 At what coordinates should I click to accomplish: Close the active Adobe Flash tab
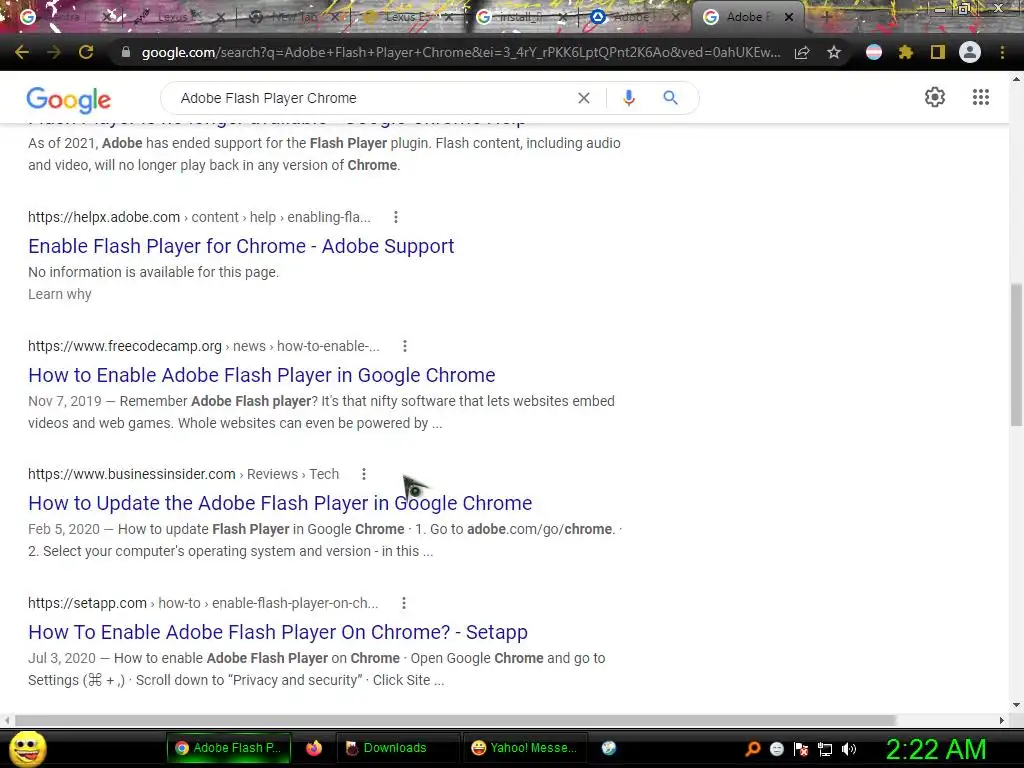click(789, 17)
